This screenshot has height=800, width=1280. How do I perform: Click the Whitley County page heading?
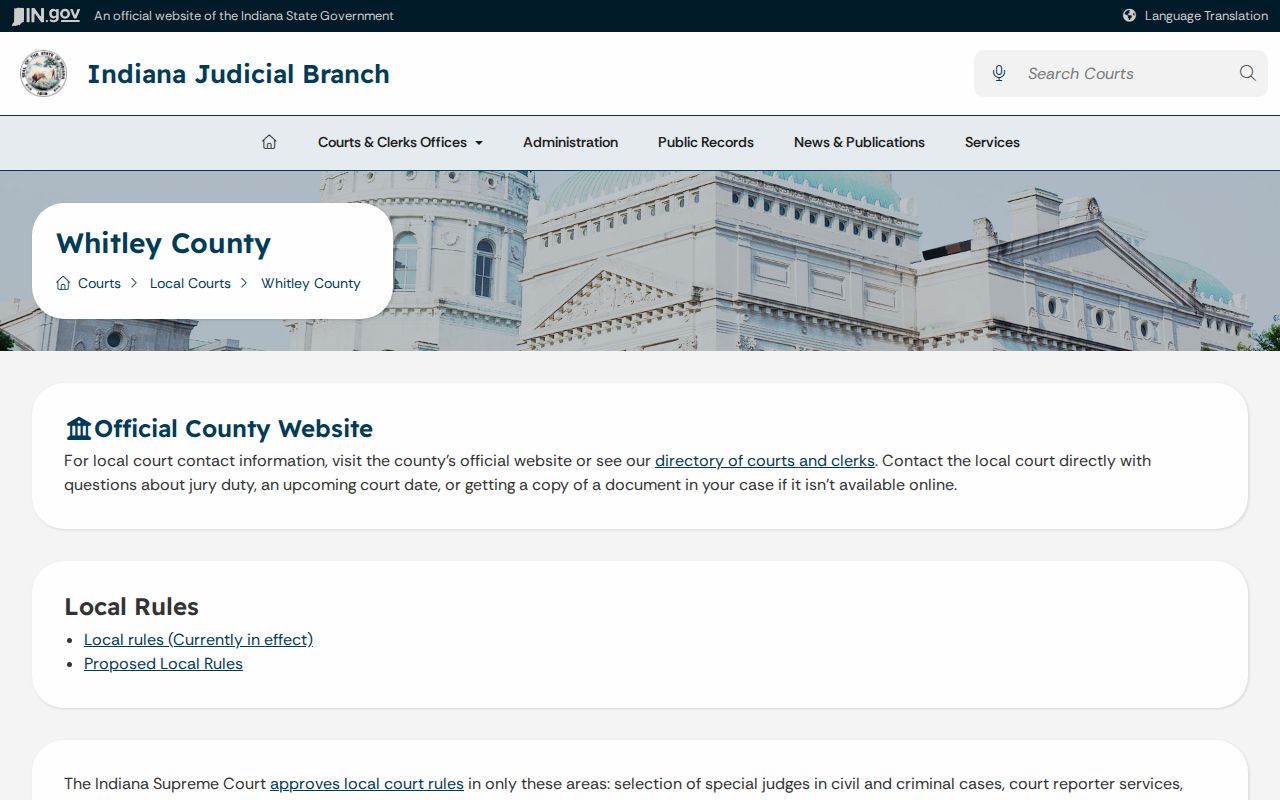[163, 243]
